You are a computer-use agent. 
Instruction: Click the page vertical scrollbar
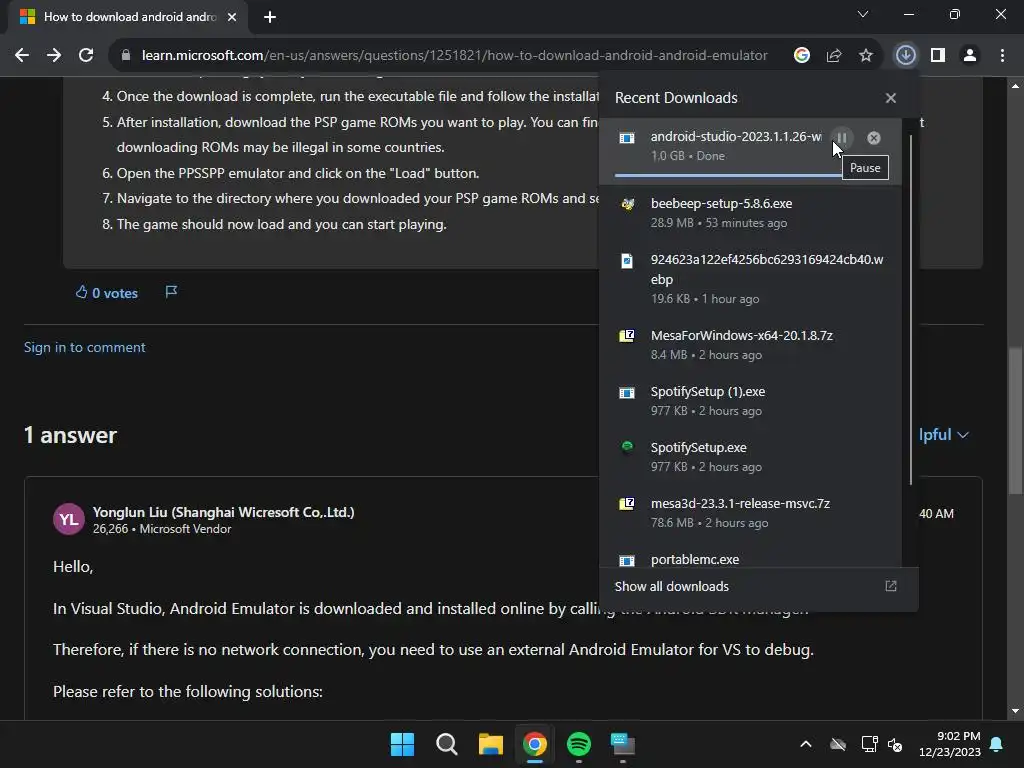coord(1015,421)
